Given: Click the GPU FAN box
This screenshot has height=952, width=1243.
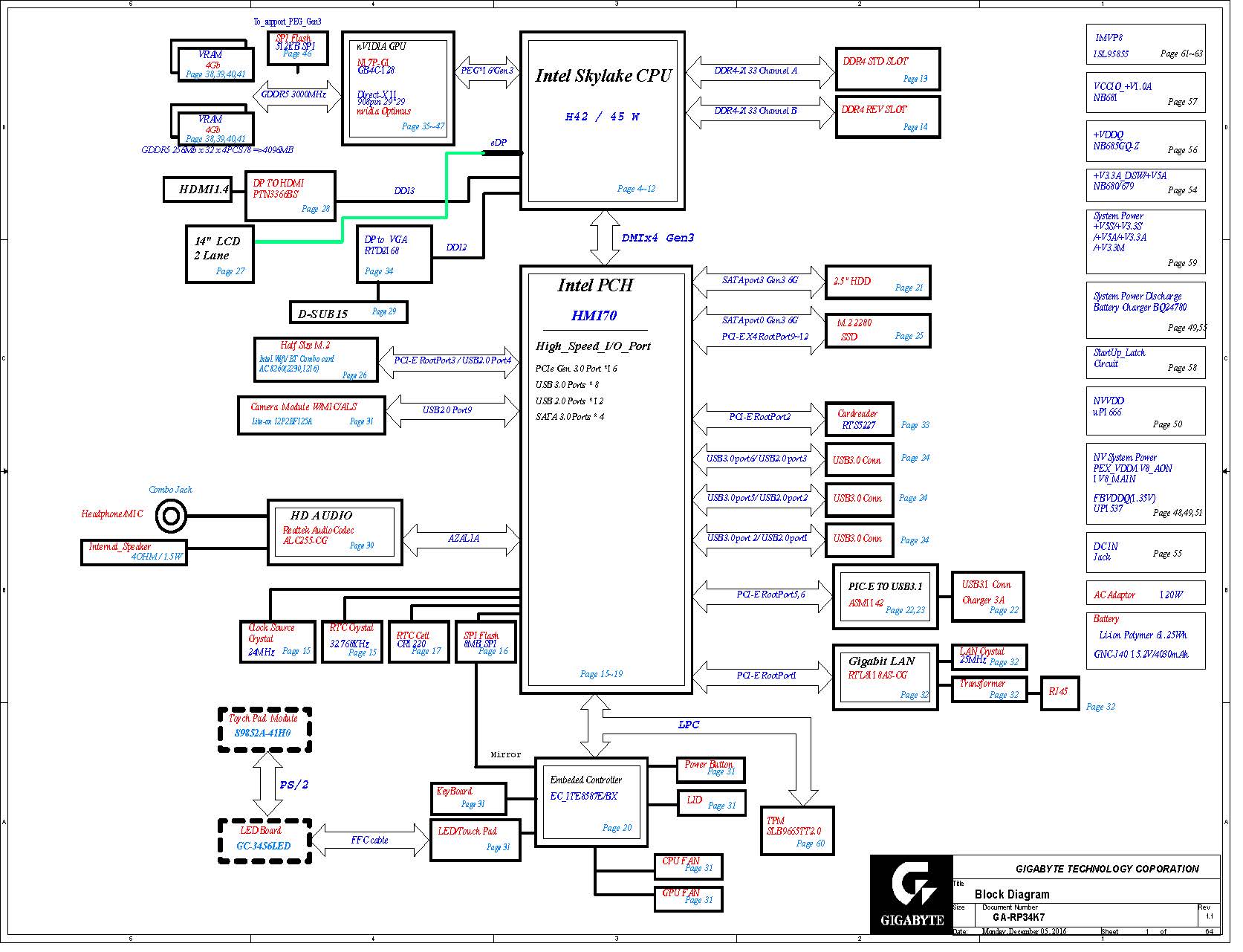Looking at the screenshot, I should (688, 898).
